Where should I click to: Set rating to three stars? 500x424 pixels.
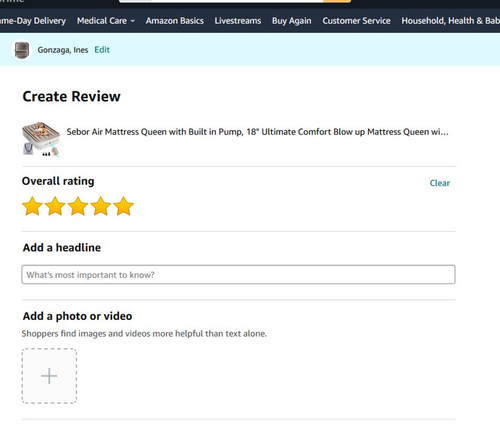[x=78, y=206]
